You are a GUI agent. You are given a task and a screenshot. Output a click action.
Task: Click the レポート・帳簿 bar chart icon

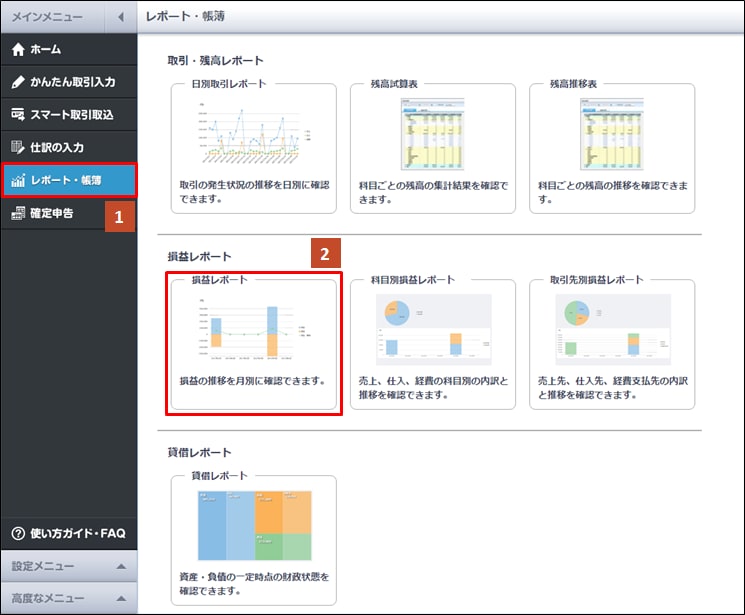coord(17,180)
